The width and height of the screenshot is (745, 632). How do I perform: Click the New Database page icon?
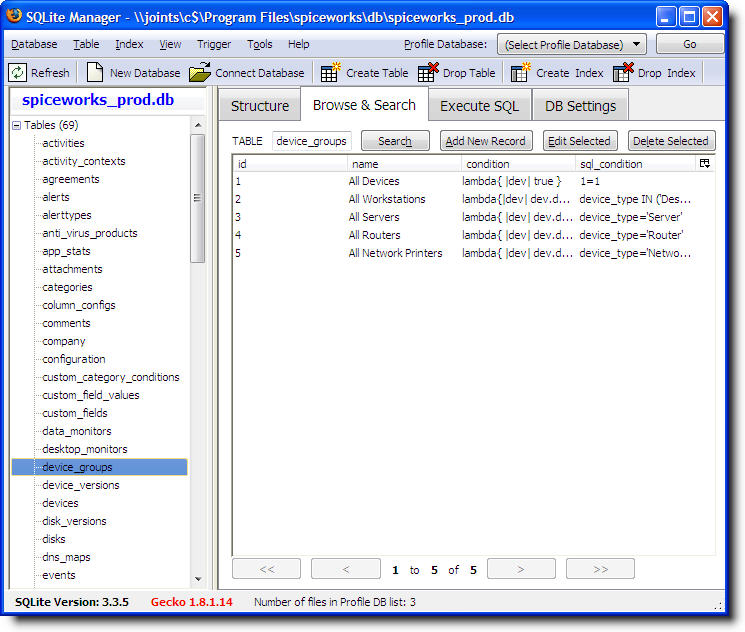point(95,72)
